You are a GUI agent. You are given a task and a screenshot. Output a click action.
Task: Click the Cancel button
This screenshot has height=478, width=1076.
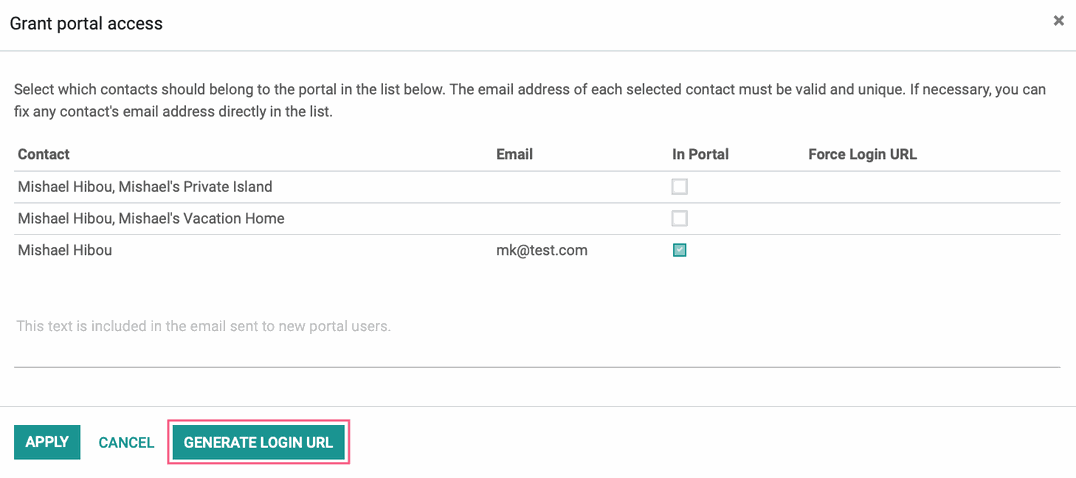tap(126, 443)
